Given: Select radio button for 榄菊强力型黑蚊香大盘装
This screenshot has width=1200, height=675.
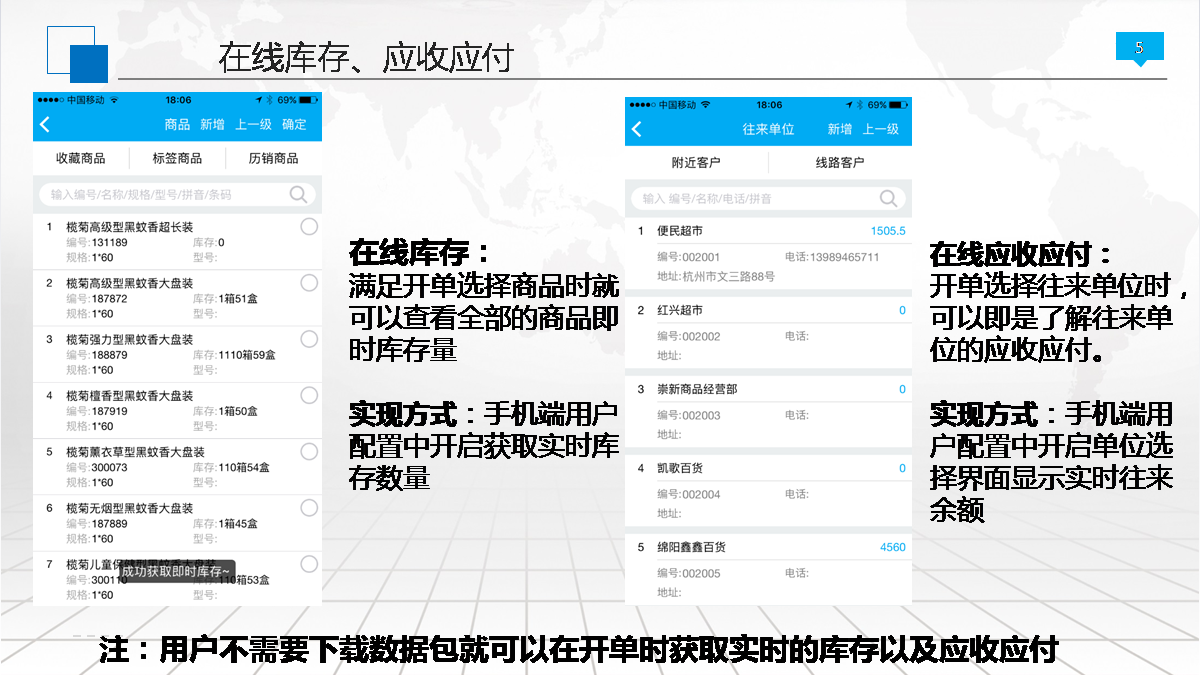Looking at the screenshot, I should 309,339.
